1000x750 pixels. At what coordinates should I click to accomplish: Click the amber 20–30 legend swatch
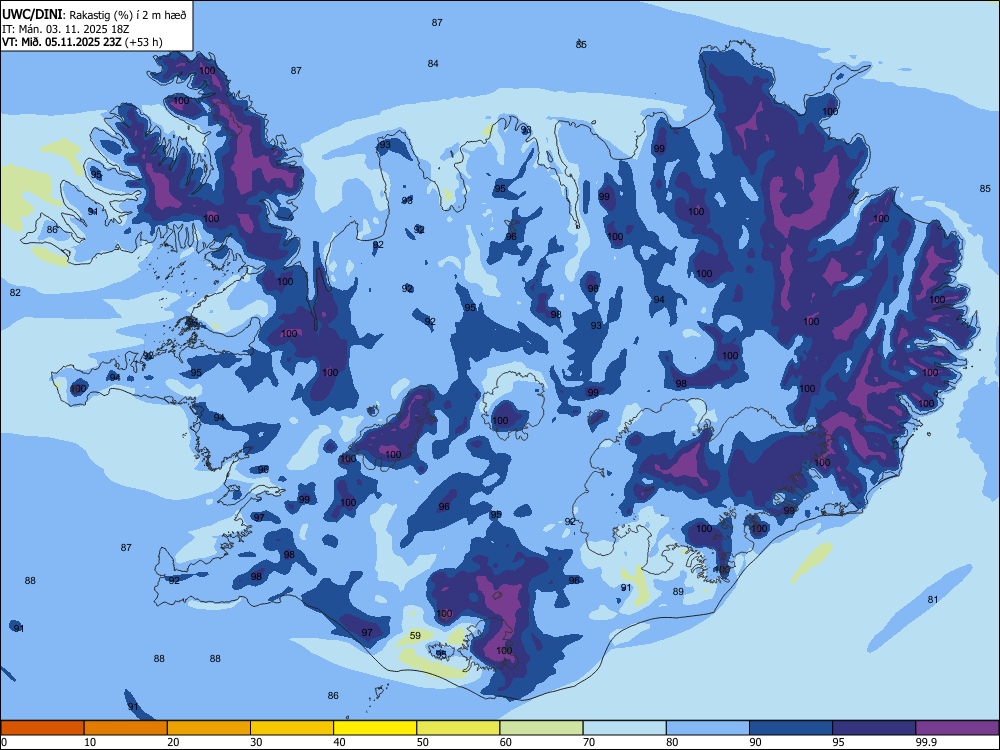click(209, 728)
